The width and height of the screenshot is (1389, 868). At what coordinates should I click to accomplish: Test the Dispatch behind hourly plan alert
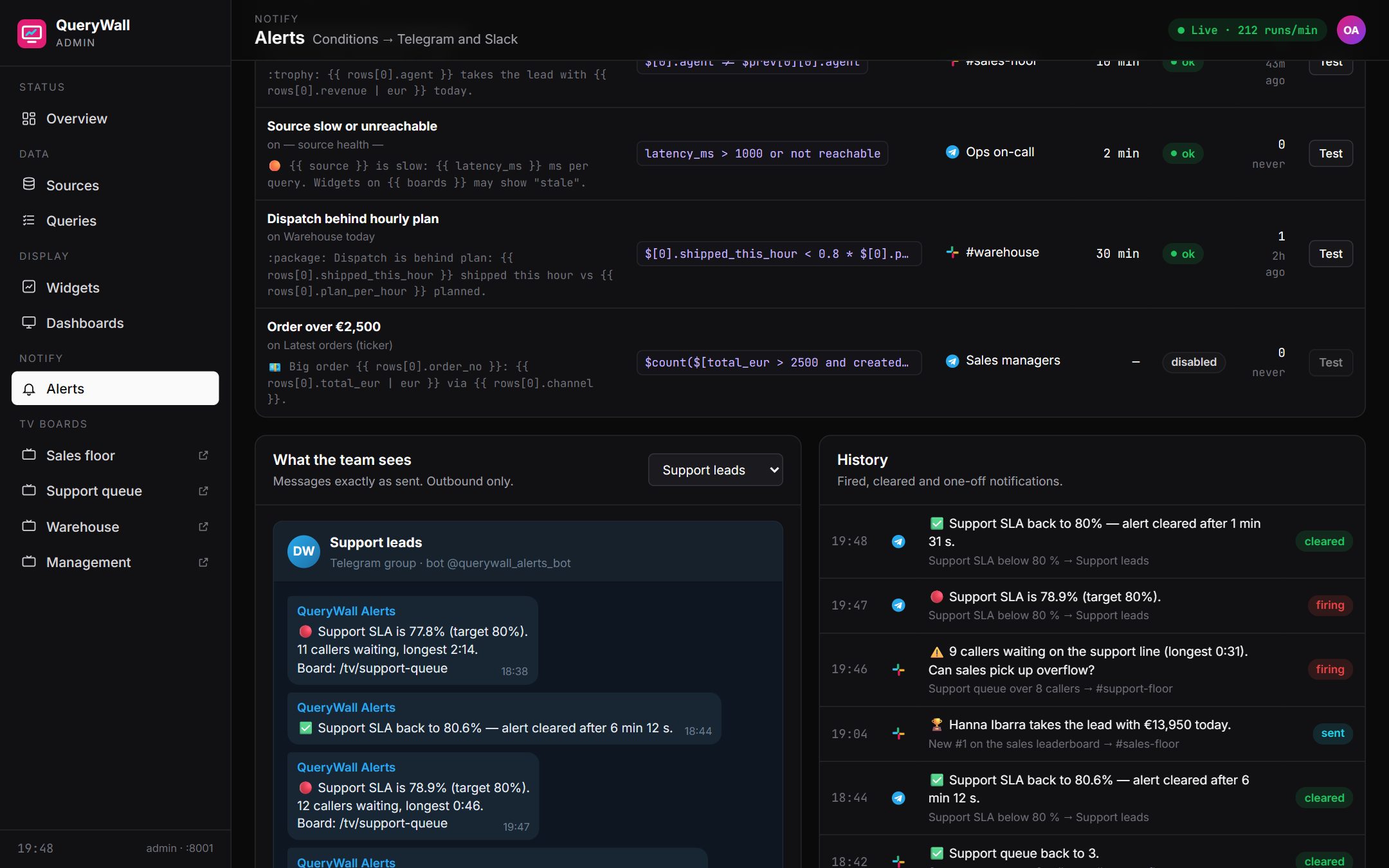1330,254
